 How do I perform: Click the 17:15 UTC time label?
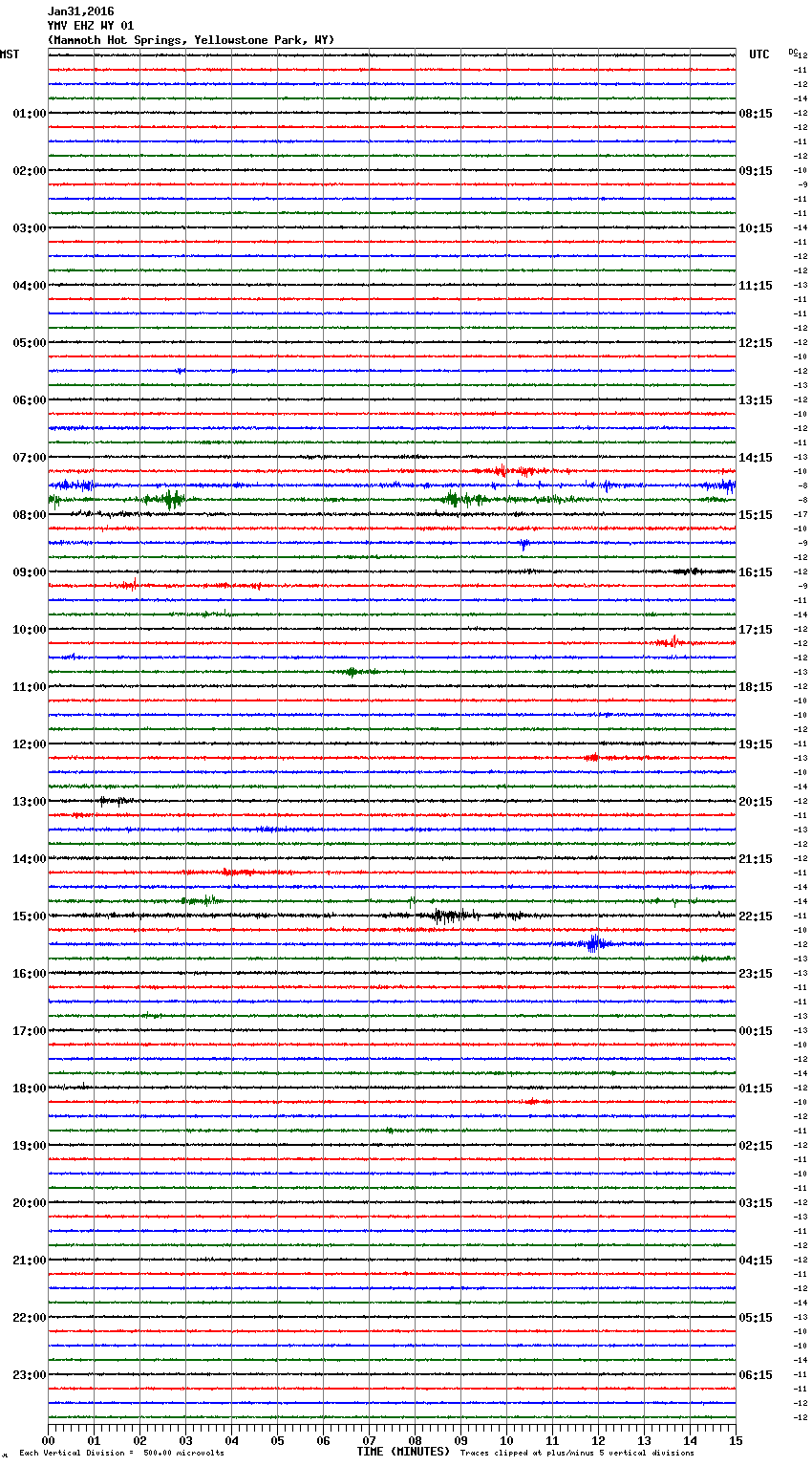coord(756,630)
